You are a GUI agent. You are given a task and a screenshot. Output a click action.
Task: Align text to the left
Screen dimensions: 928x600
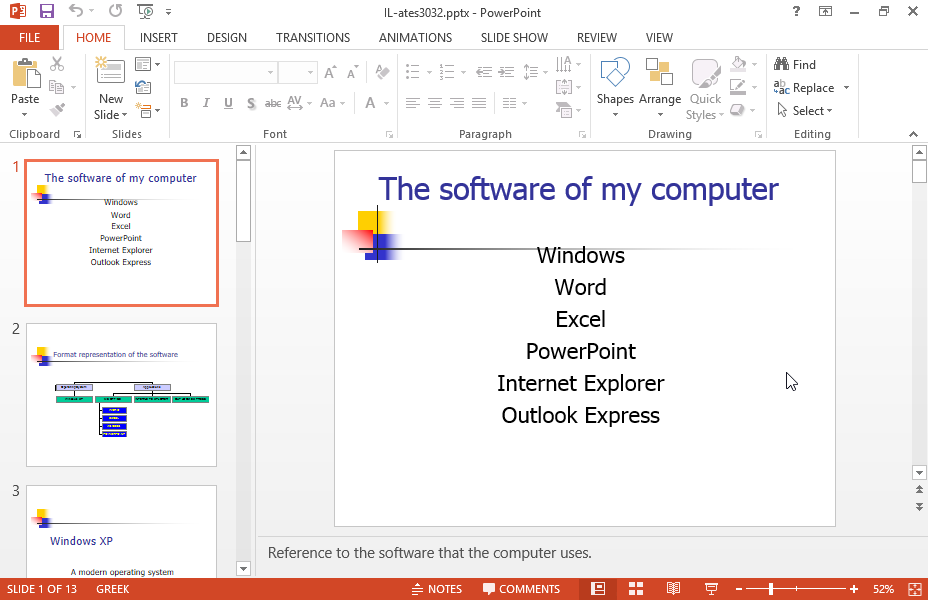(x=413, y=103)
